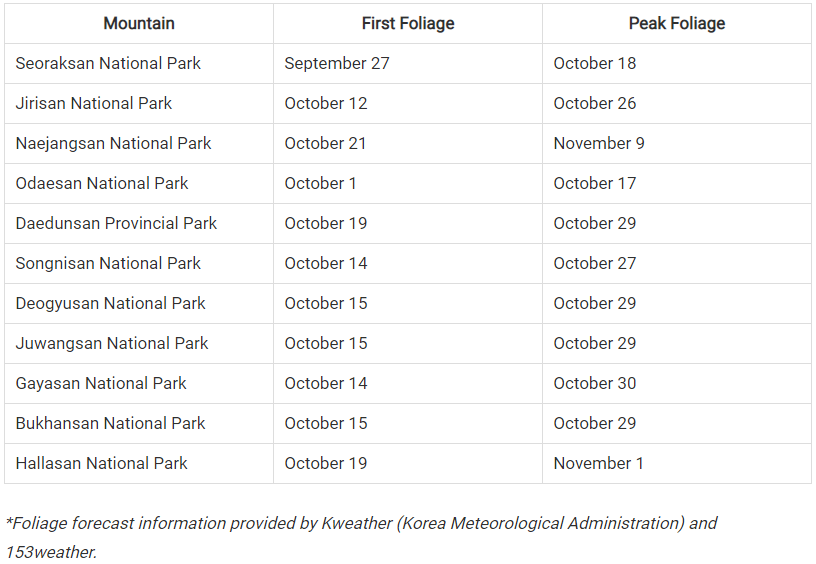Select the Hallasan National Park cell
Viewport: 816px width, 564px height.
(x=102, y=463)
